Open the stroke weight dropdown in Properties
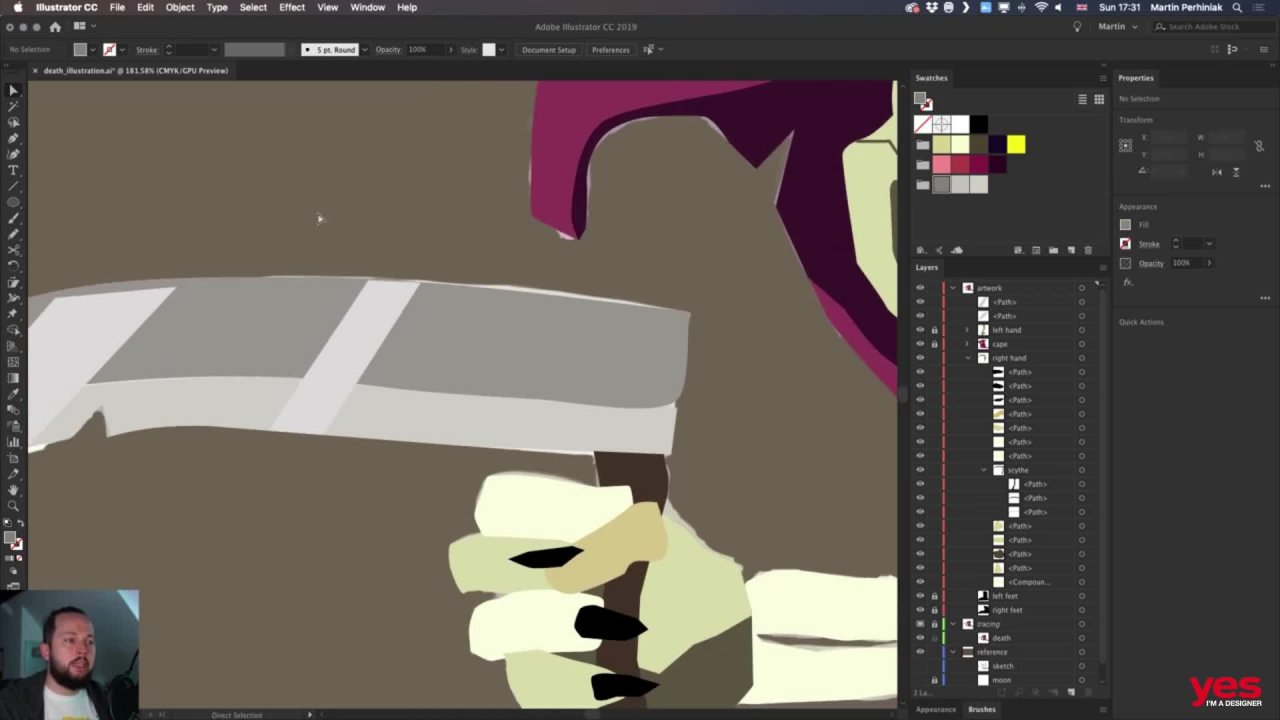Viewport: 1280px width, 720px height. click(x=1209, y=244)
